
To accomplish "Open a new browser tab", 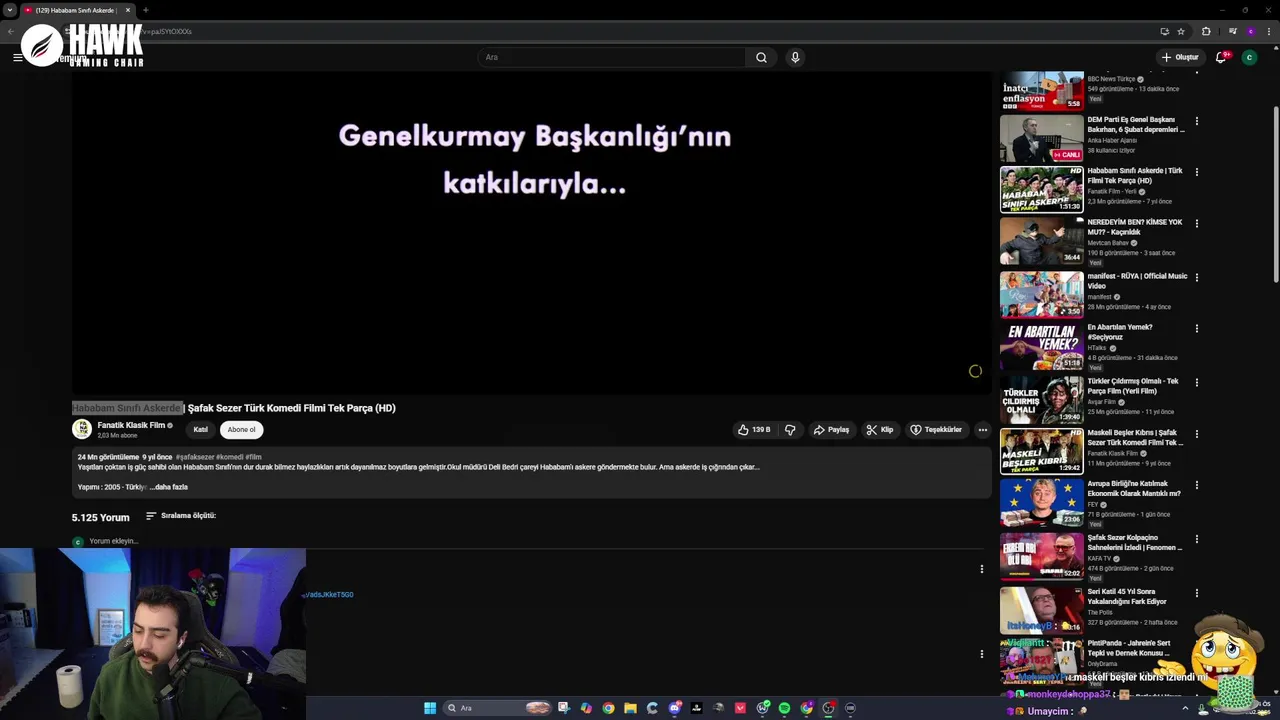I will coord(145,10).
